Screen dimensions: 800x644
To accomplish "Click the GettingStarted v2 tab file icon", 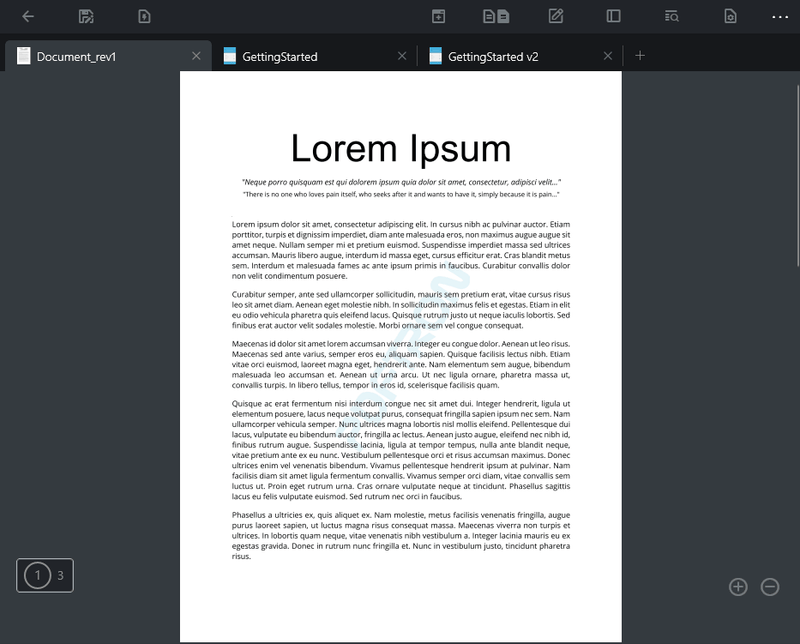I will [x=435, y=56].
